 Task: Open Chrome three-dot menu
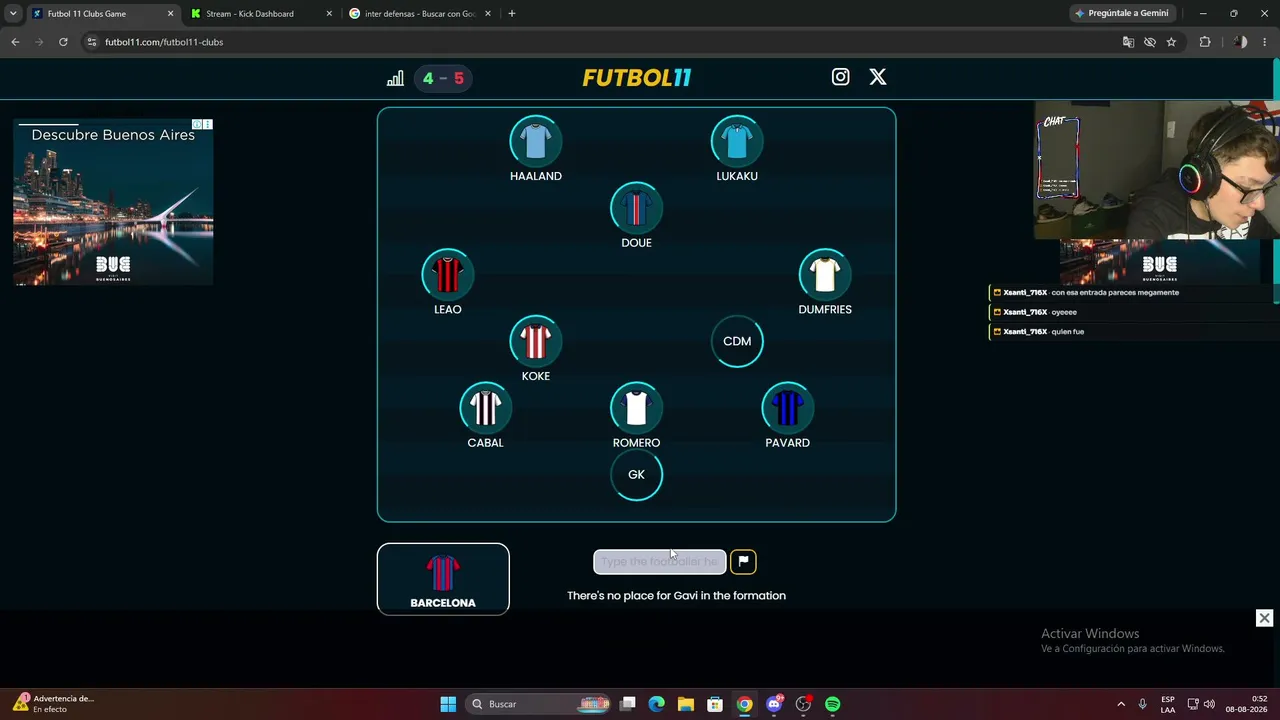pos(1265,42)
